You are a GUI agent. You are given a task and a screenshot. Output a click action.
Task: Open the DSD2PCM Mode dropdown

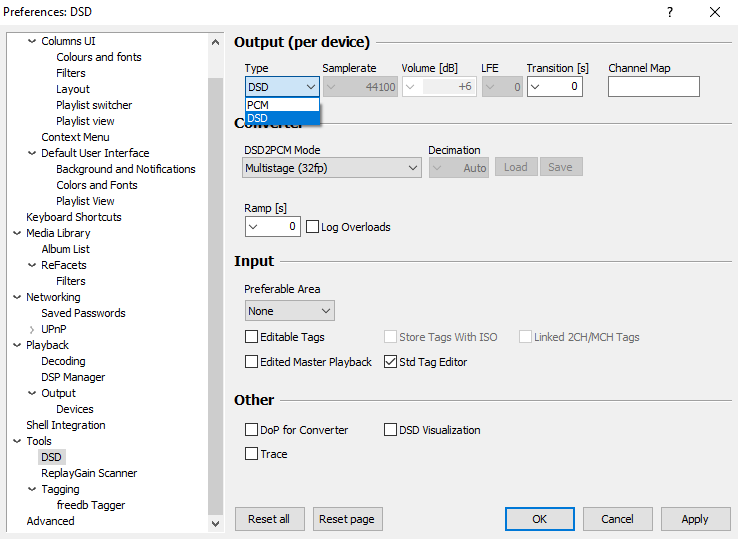[332, 168]
